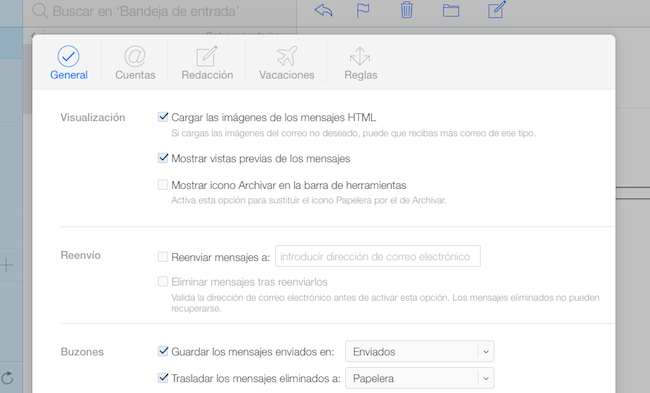Open the General preferences tab
Viewport: 650px width, 393px height.
[68, 63]
